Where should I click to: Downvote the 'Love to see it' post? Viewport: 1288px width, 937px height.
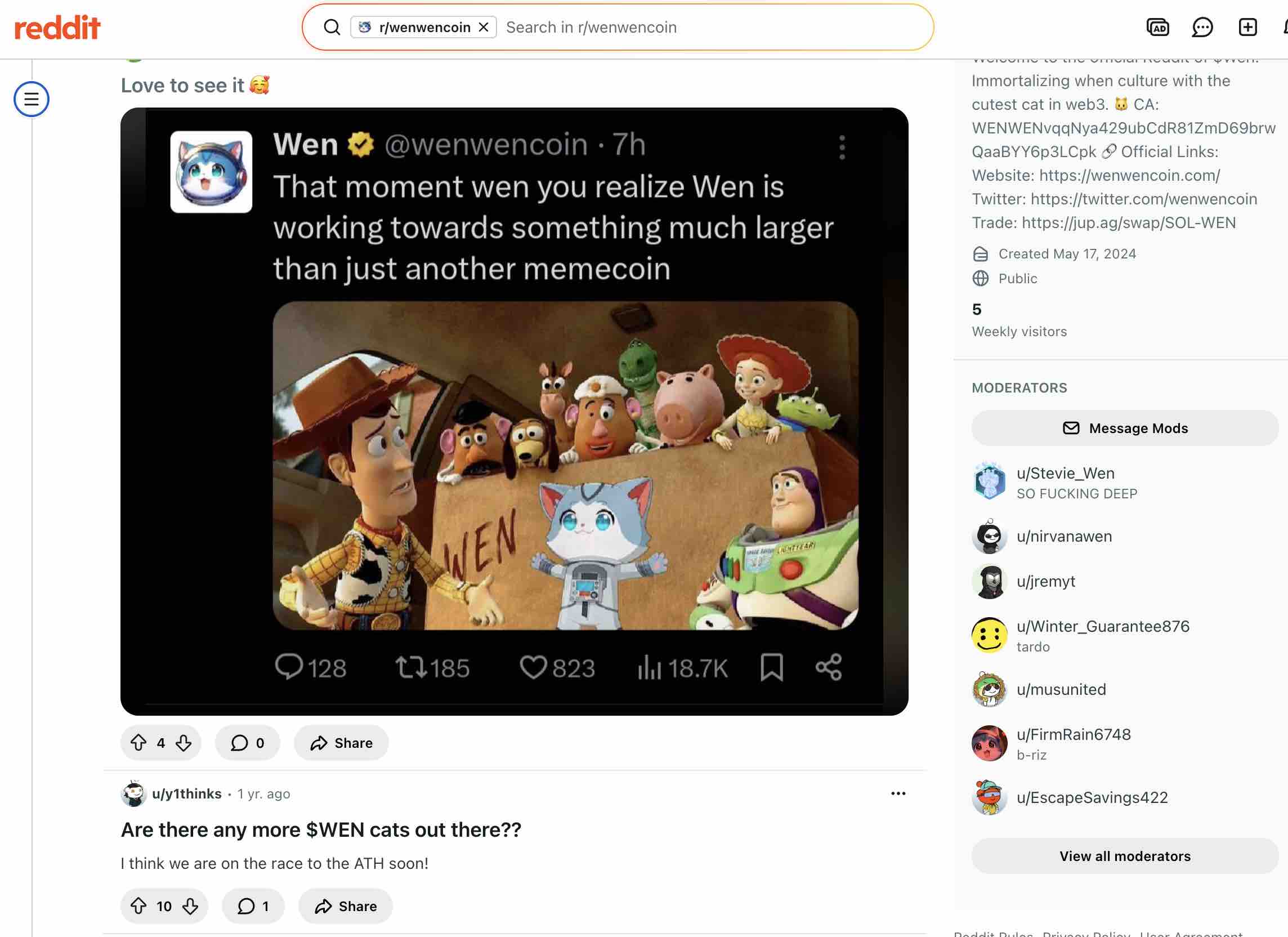(184, 743)
